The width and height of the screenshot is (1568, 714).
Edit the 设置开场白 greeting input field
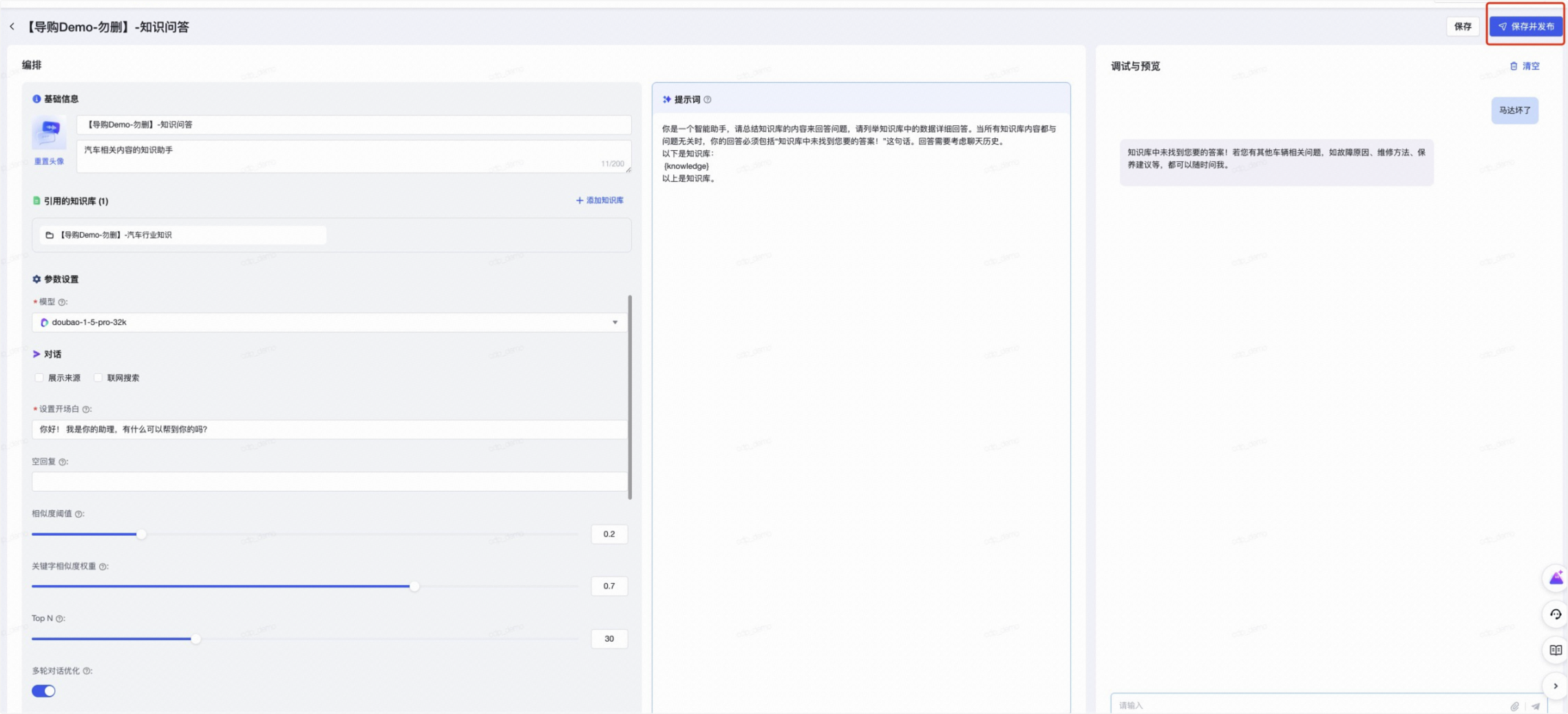coord(329,429)
